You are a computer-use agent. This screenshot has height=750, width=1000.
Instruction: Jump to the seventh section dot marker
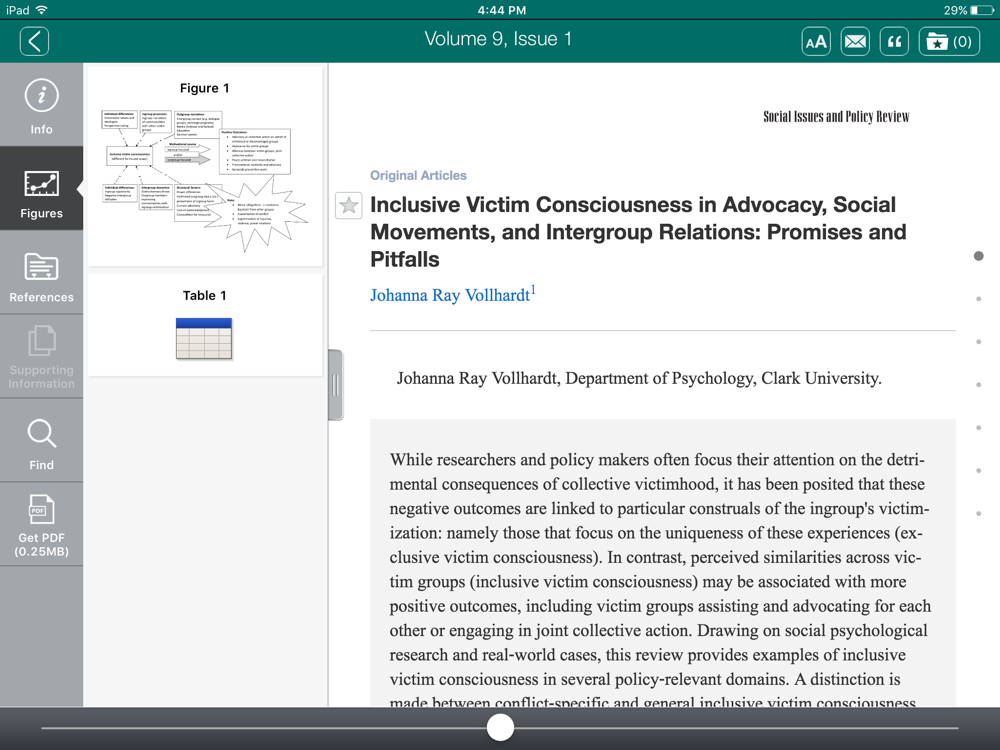(x=978, y=513)
